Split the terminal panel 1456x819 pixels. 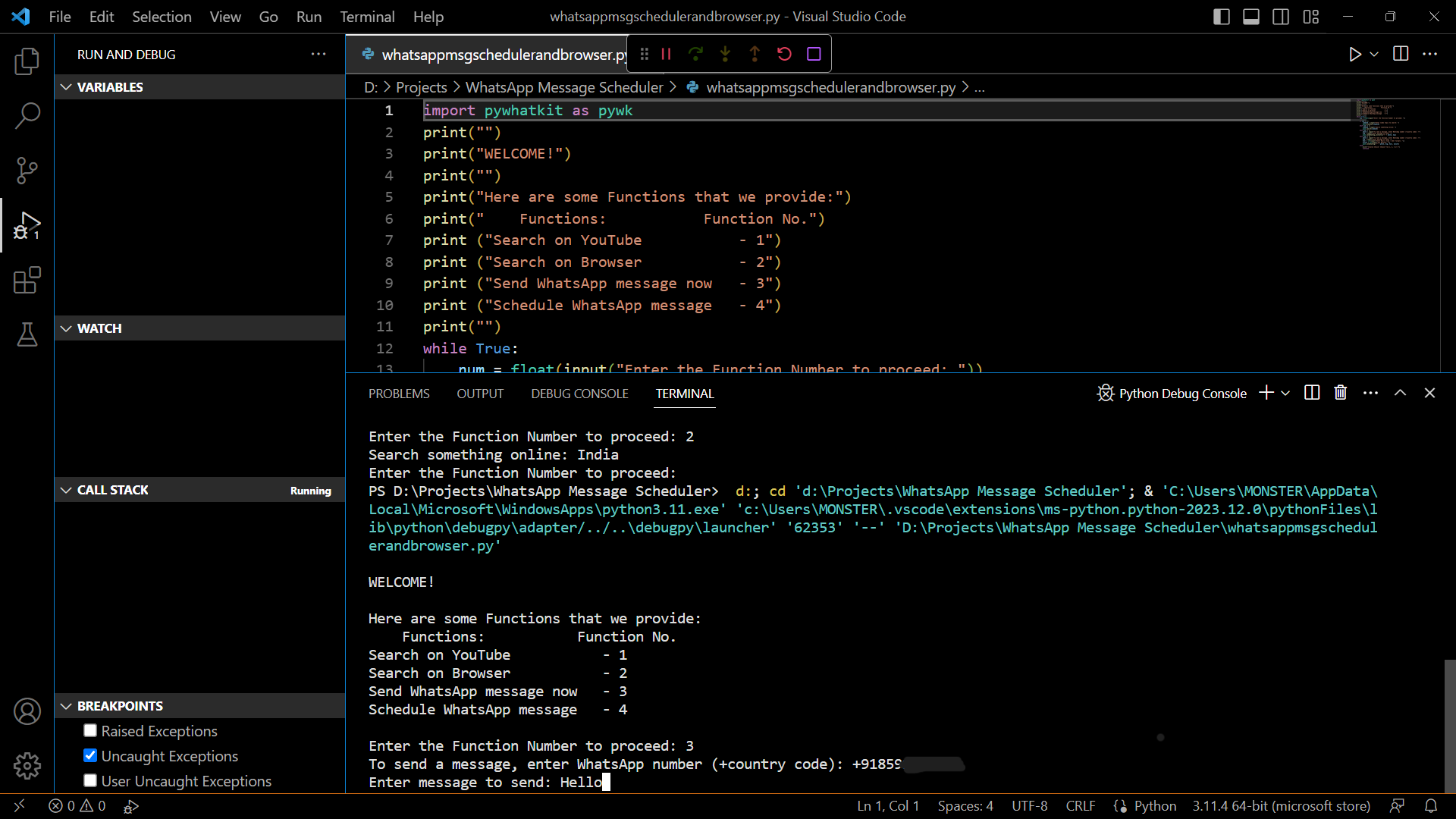point(1311,393)
